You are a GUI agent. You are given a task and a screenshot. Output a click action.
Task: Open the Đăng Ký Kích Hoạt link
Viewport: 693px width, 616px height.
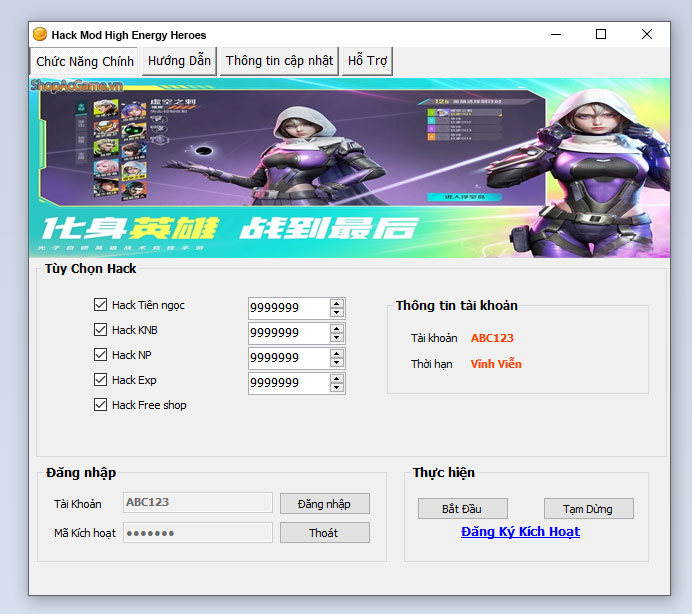coord(520,532)
